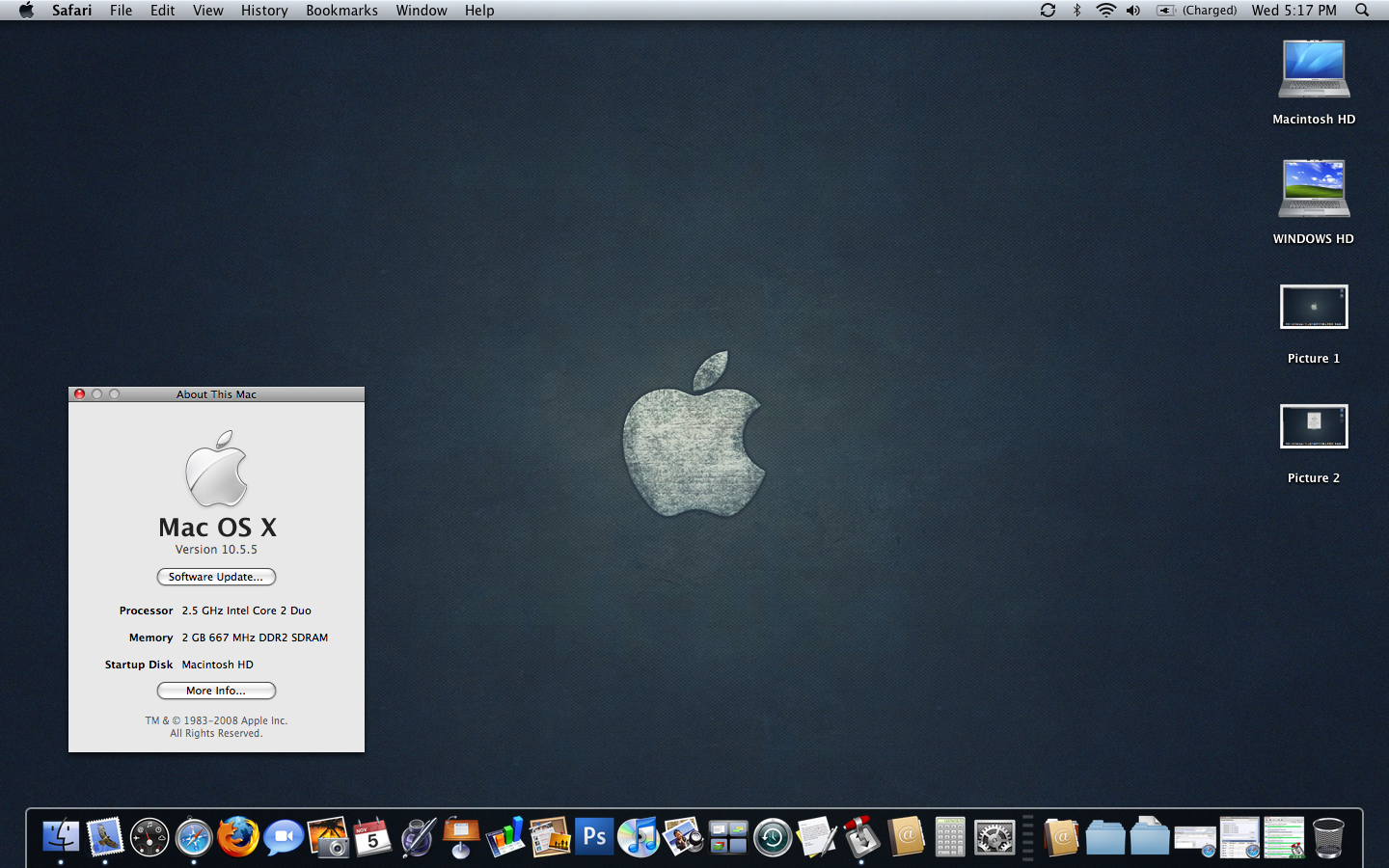Select the Picture 2 file
1389x868 pixels.
point(1314,444)
